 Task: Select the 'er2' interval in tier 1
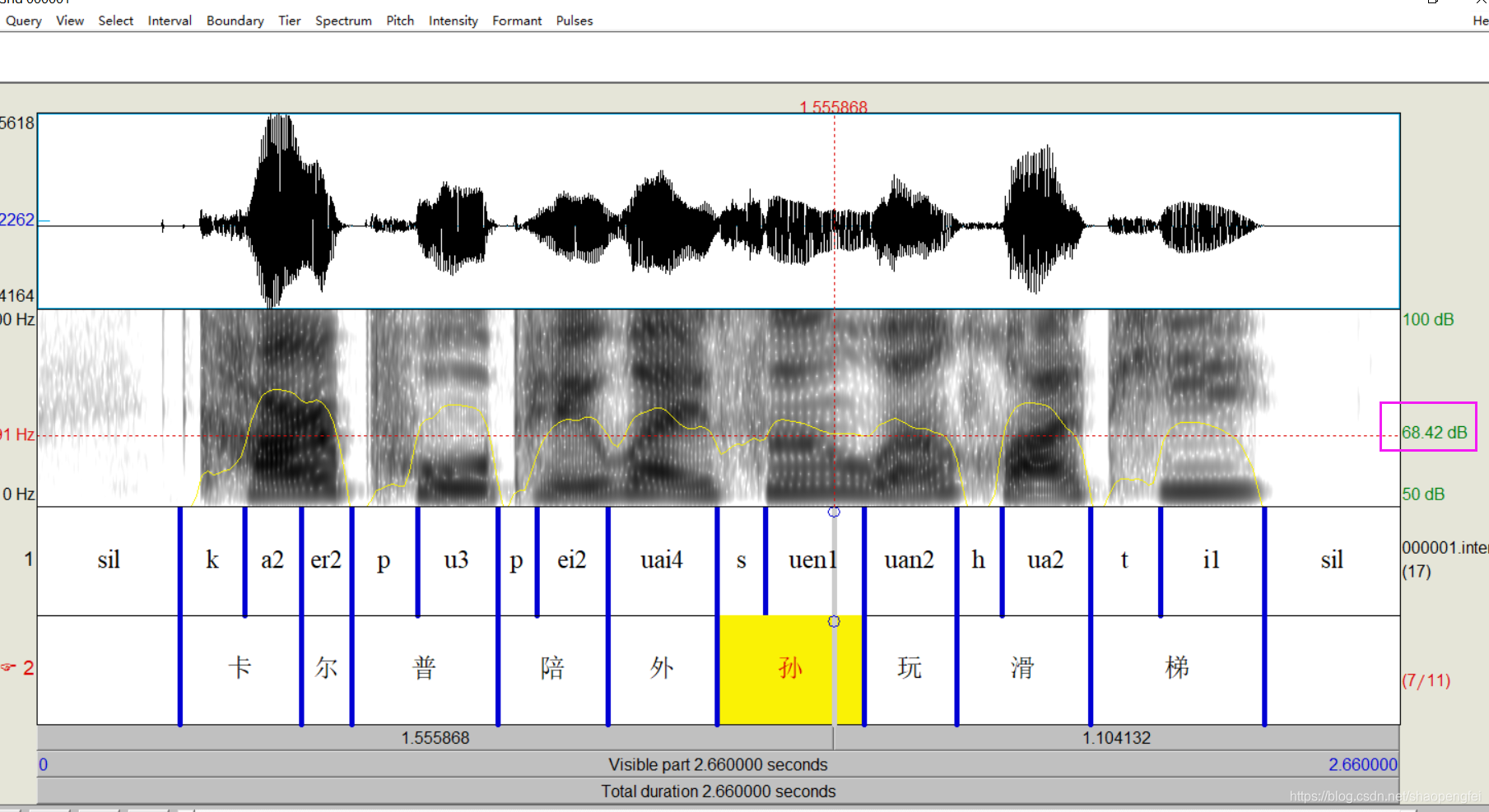tap(326, 560)
